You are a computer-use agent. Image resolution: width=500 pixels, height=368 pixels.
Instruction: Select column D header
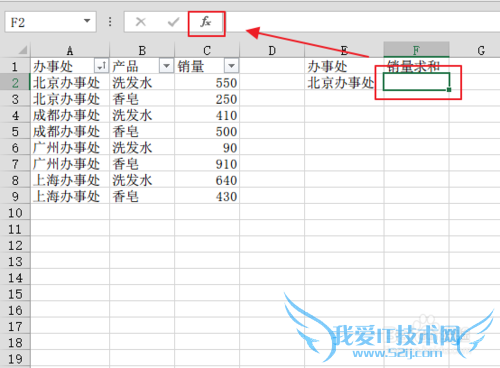[x=272, y=50]
